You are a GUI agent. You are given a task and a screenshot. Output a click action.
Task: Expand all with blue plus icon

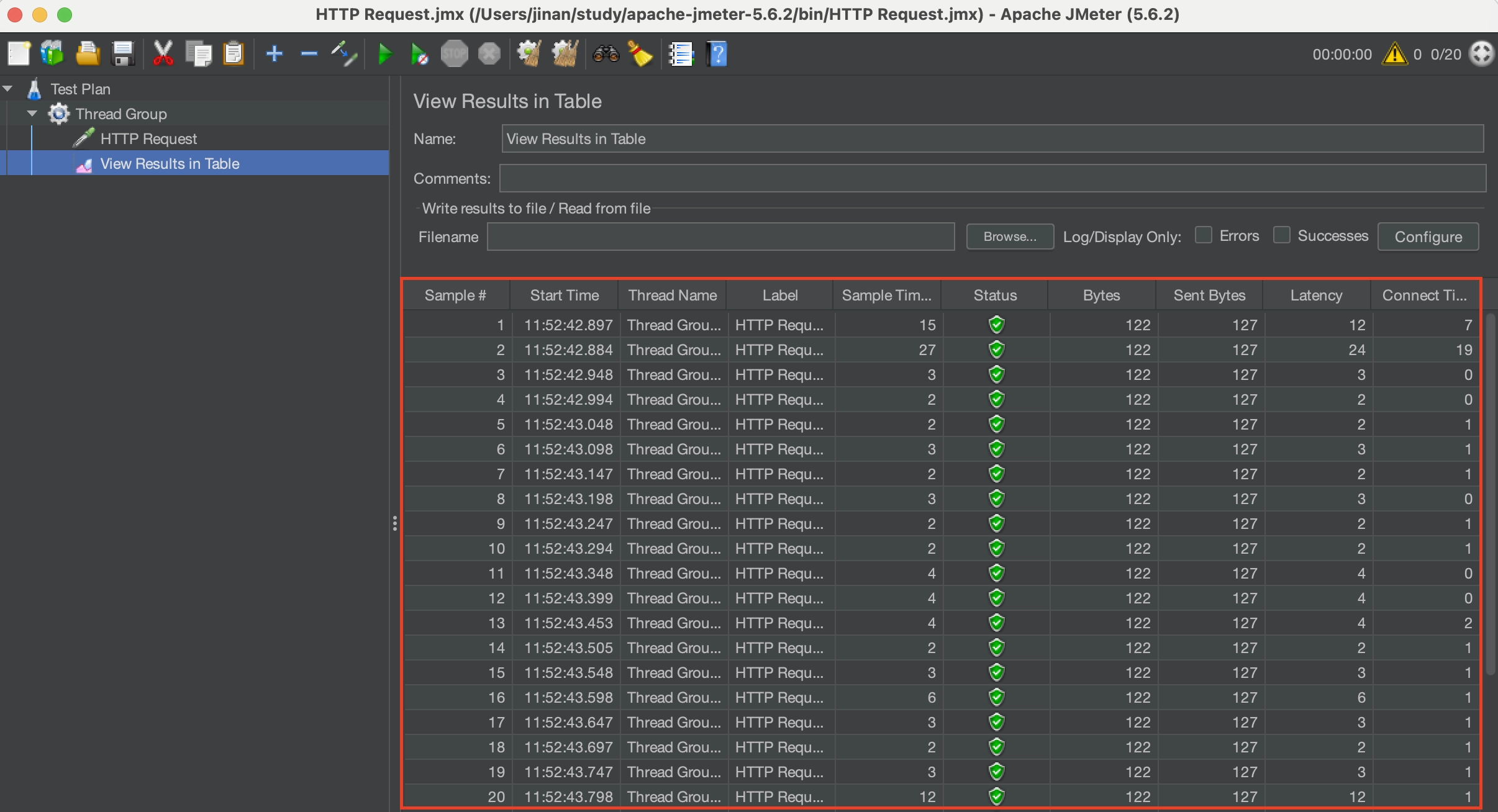point(274,55)
